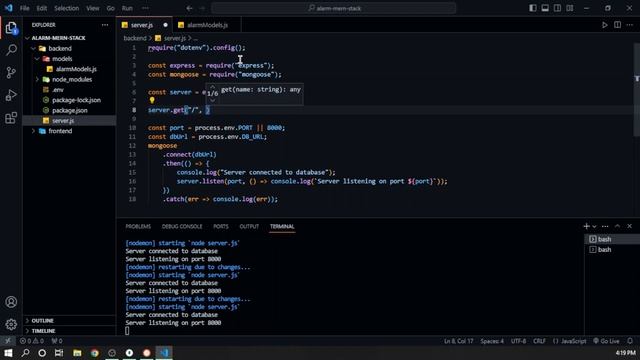Open File Explorer from the taskbar
This screenshot has width=640, height=360.
pos(77,353)
